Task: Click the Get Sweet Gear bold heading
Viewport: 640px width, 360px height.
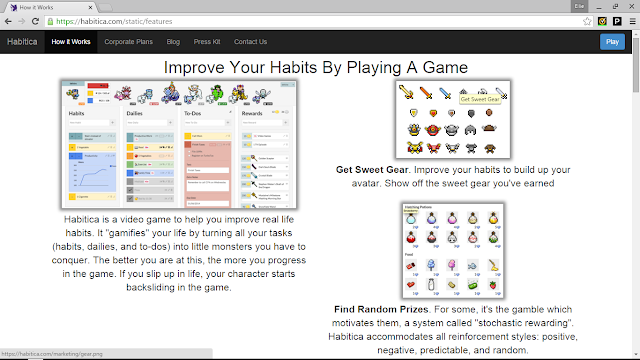Action: click(372, 170)
